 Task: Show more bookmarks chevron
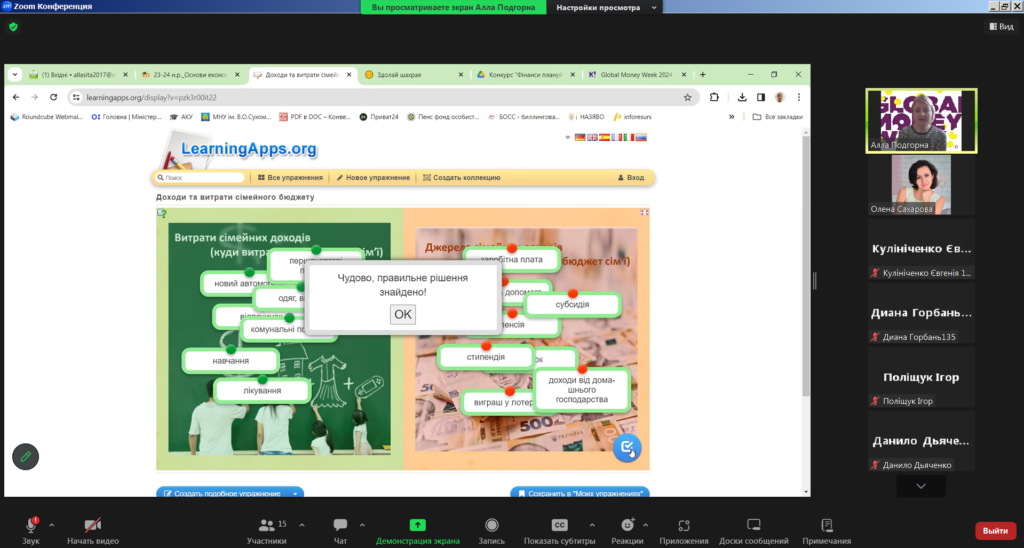click(731, 117)
